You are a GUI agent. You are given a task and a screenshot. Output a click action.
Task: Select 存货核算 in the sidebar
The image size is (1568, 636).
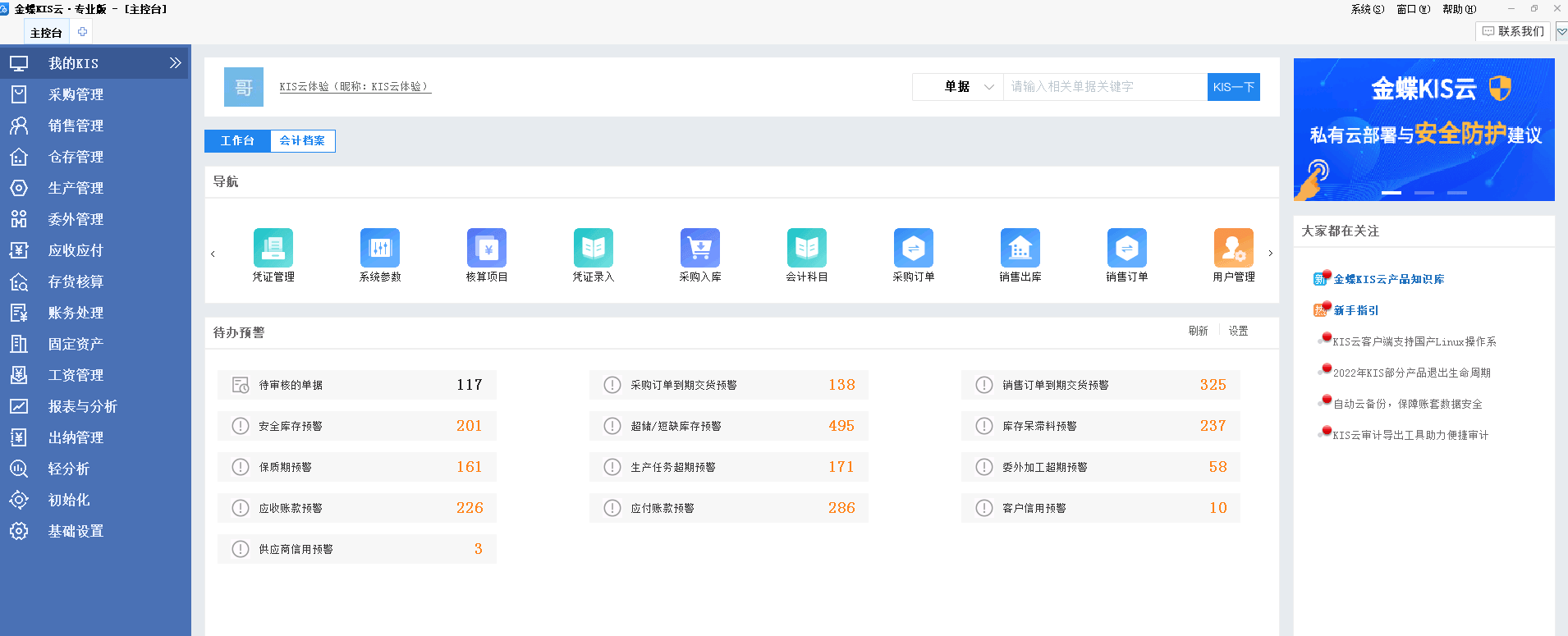95,281
